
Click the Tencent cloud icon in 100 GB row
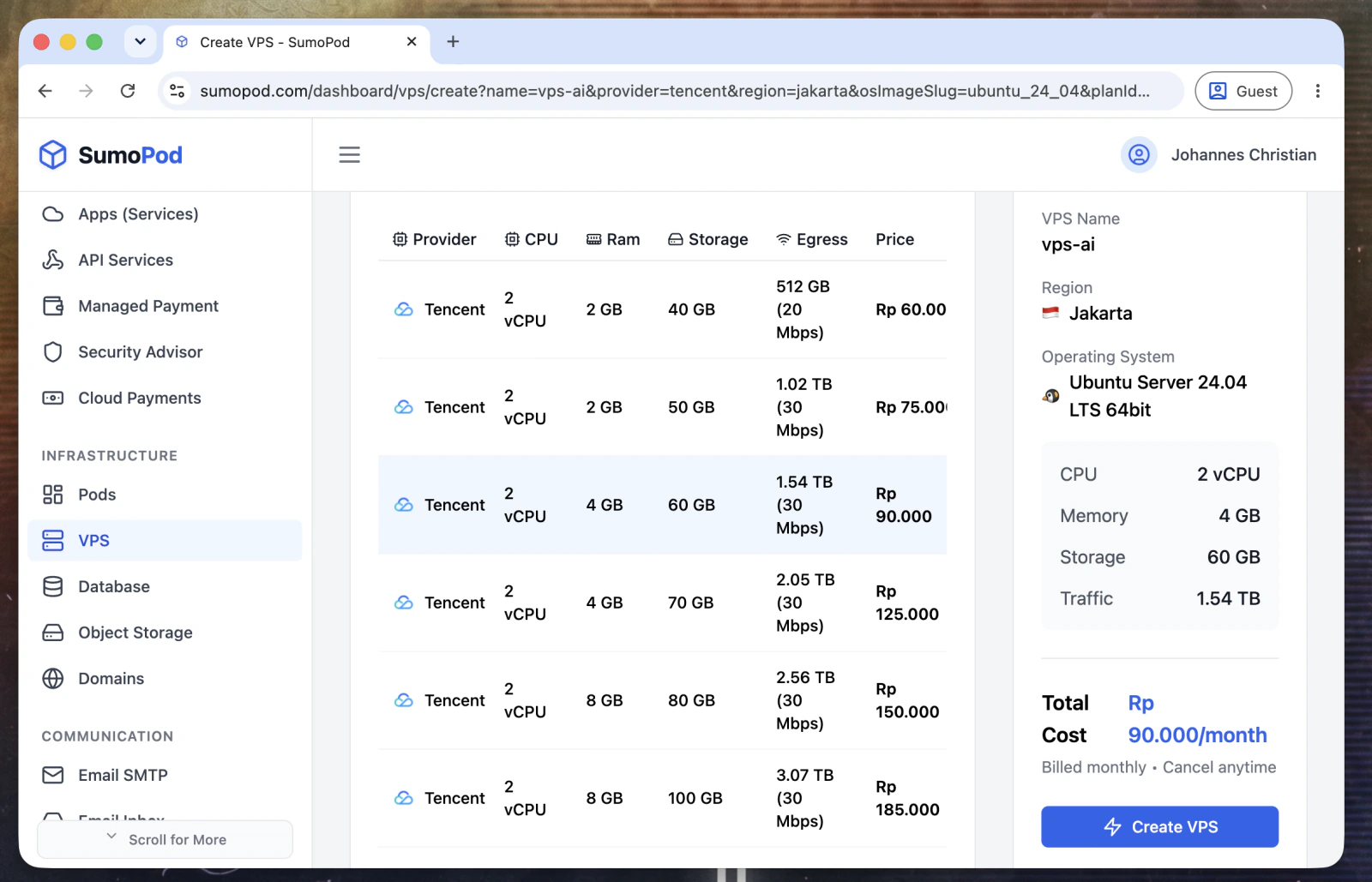pyautogui.click(x=404, y=798)
